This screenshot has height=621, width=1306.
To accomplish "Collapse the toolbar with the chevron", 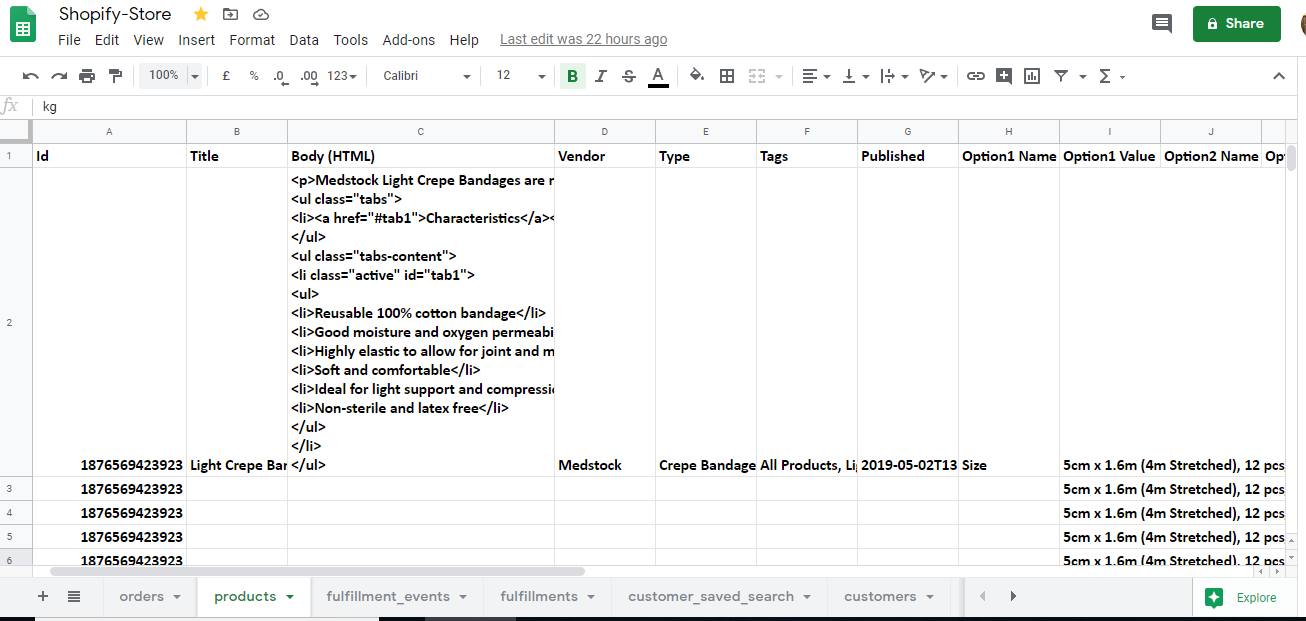I will (x=1279, y=76).
